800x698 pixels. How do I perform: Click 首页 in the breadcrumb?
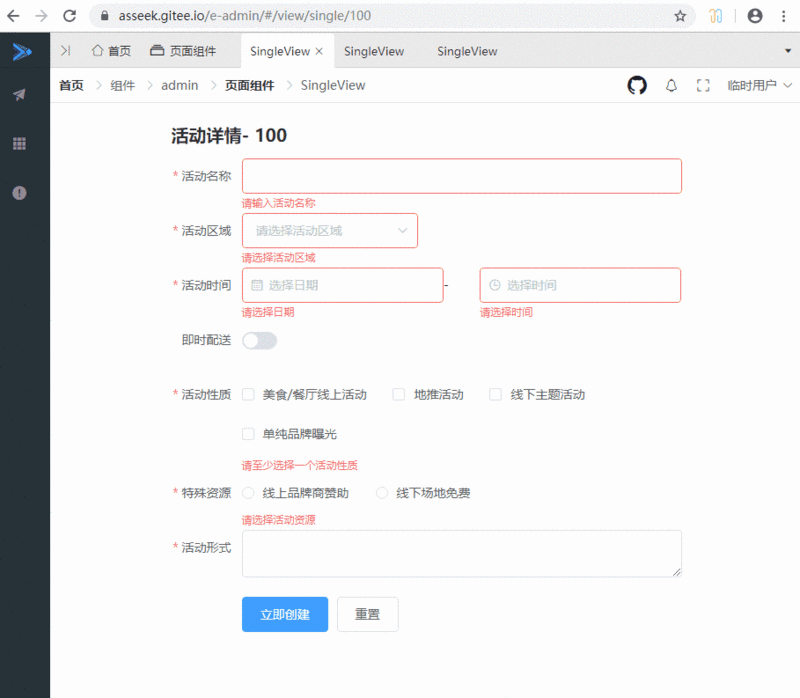coord(71,85)
